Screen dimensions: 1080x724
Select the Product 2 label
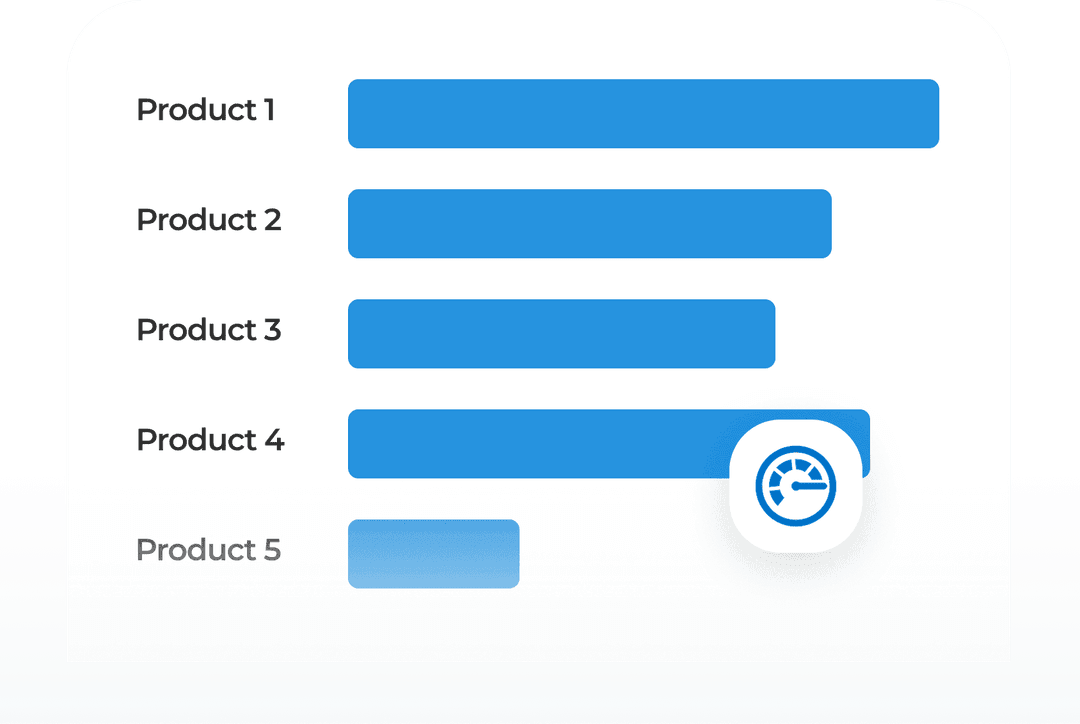(208, 220)
